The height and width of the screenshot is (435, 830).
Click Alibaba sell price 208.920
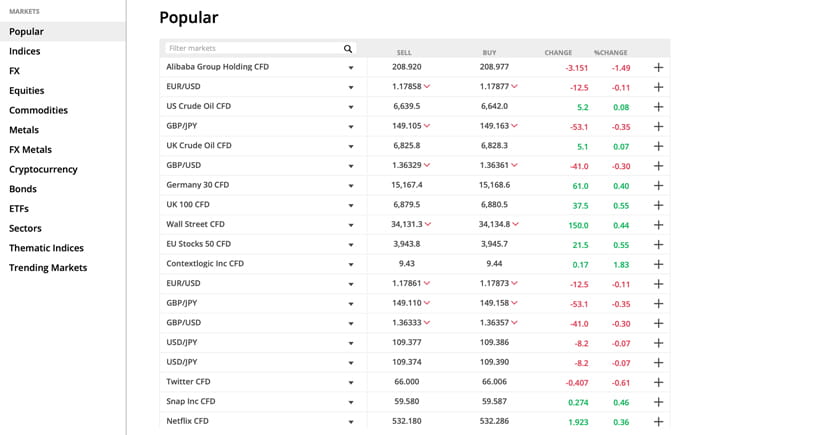point(407,67)
